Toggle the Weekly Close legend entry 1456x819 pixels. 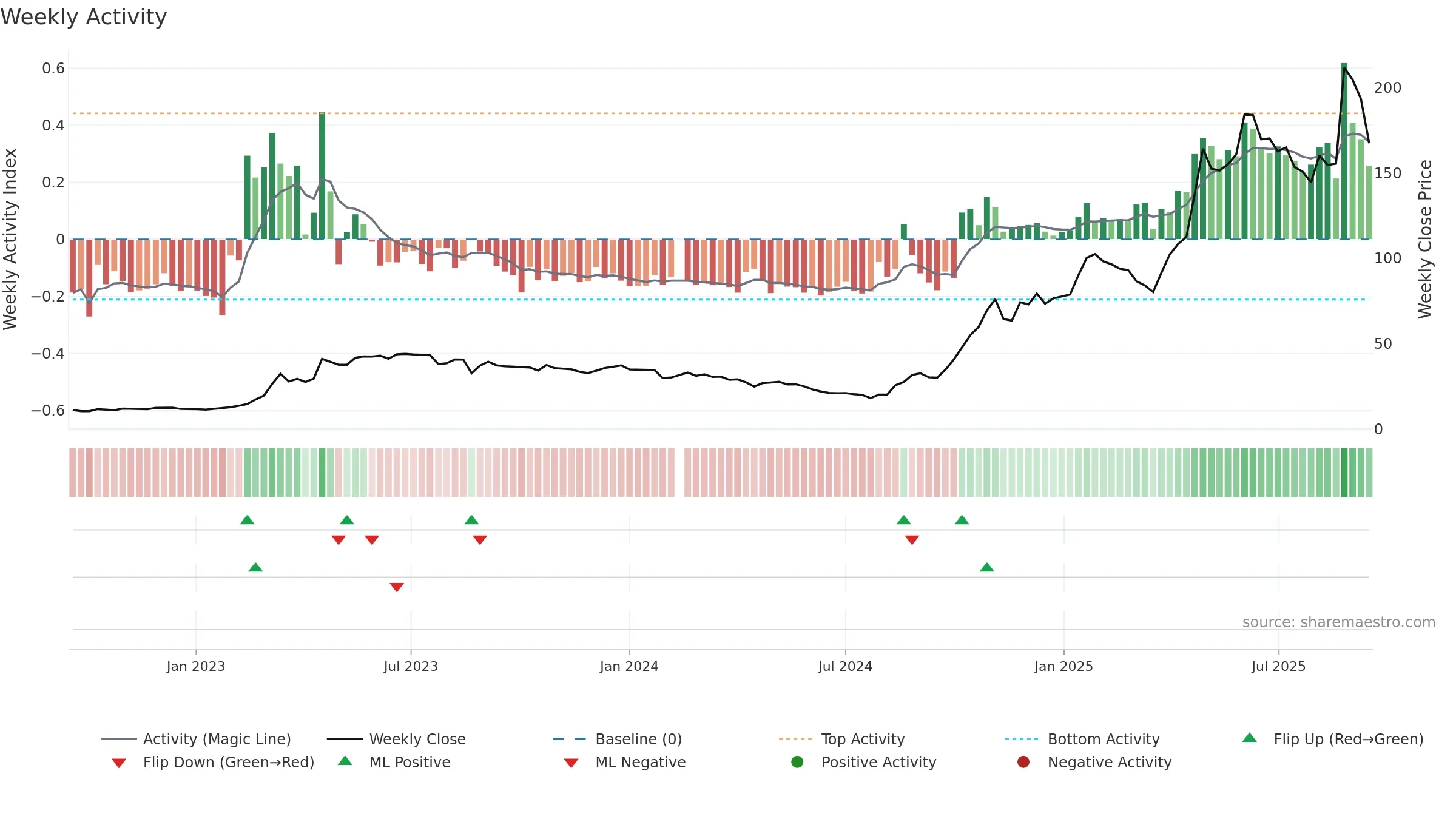tap(396, 739)
